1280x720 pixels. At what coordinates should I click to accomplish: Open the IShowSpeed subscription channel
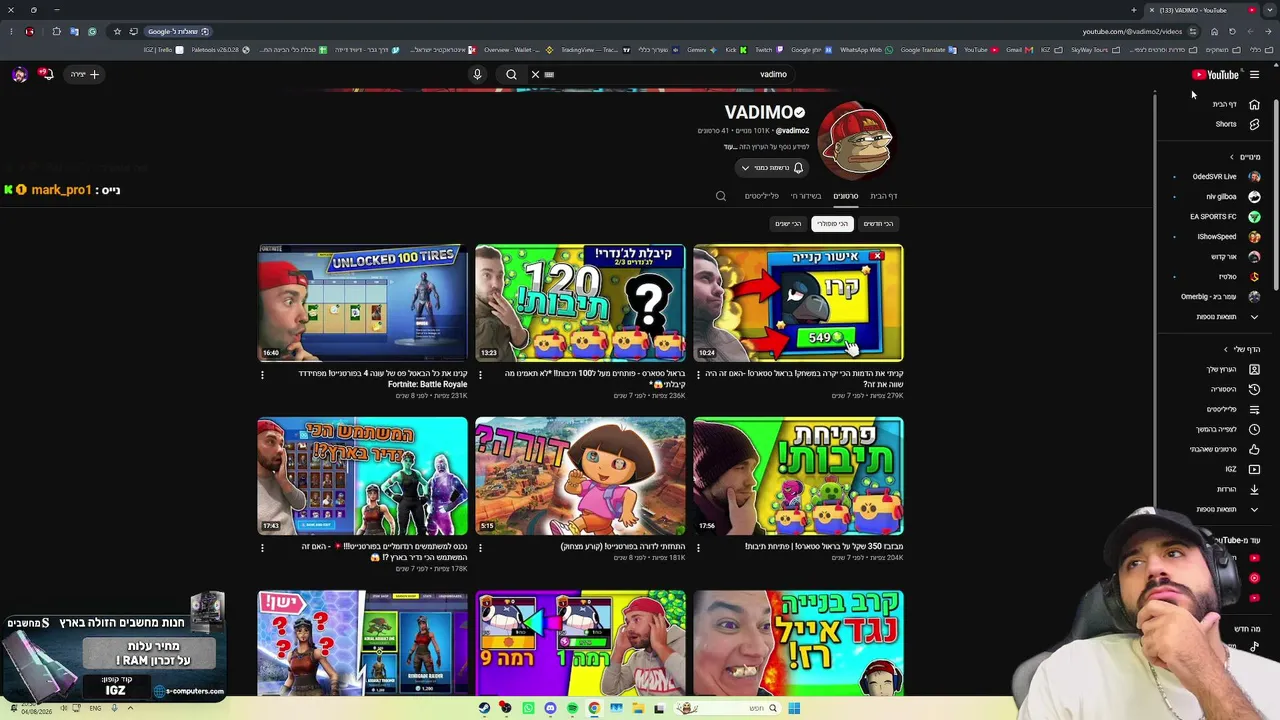point(1228,237)
